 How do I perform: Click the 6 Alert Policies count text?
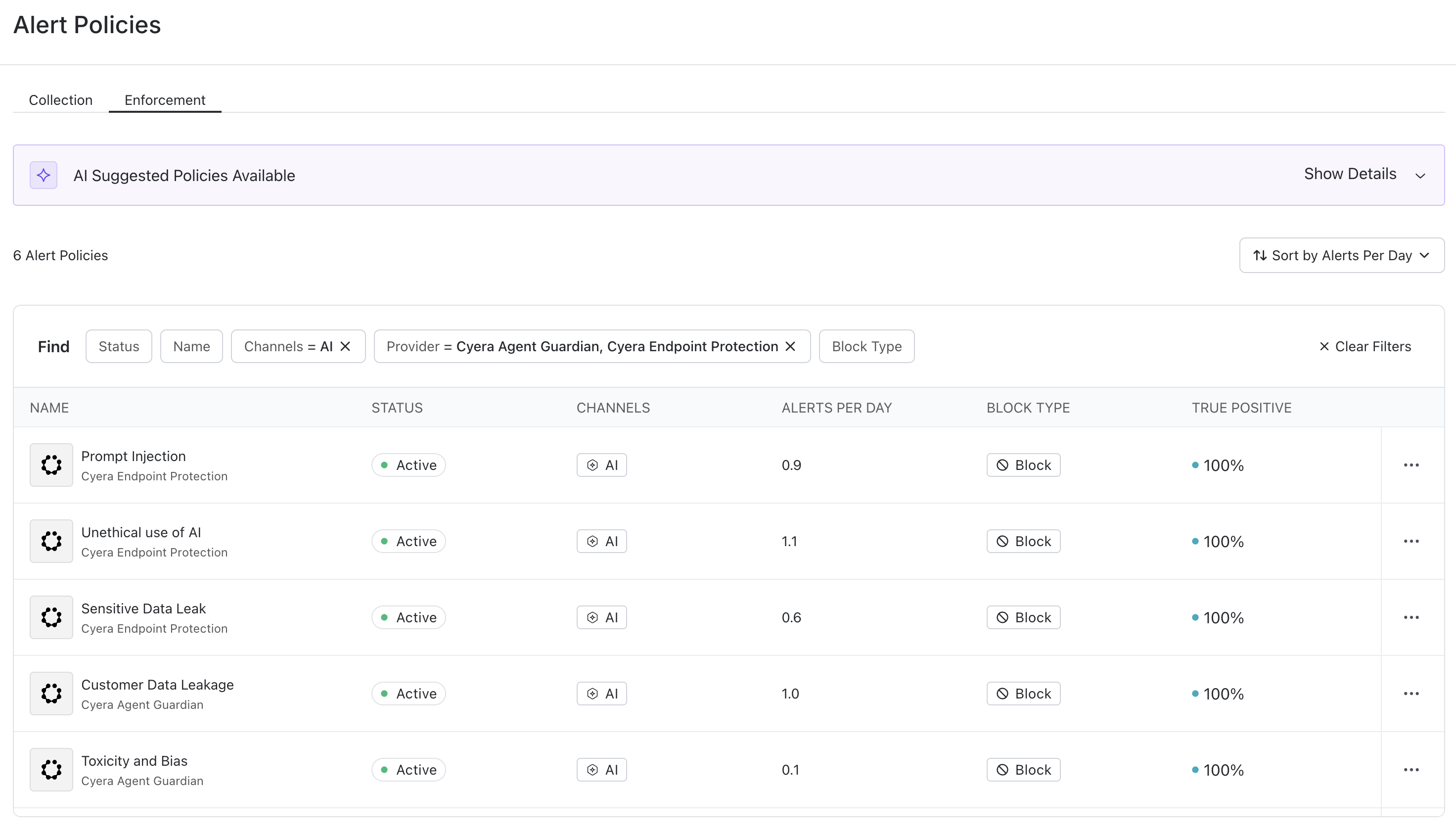[x=61, y=256]
